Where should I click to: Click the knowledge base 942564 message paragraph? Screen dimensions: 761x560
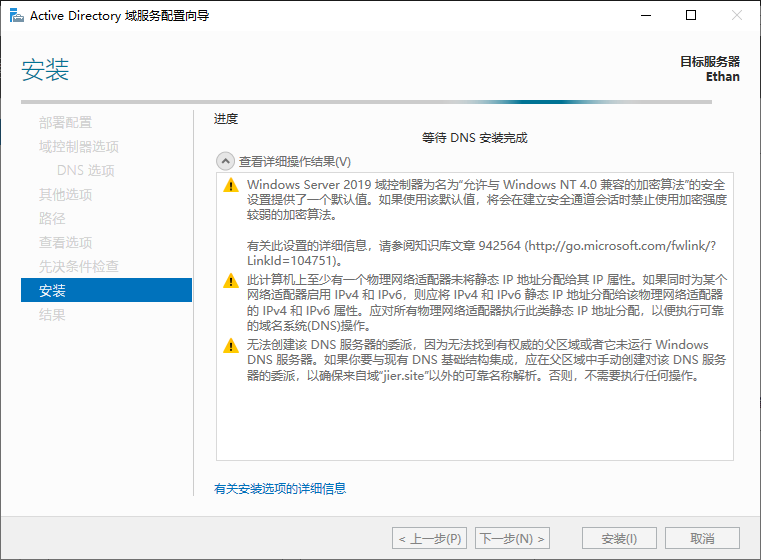click(x=481, y=253)
